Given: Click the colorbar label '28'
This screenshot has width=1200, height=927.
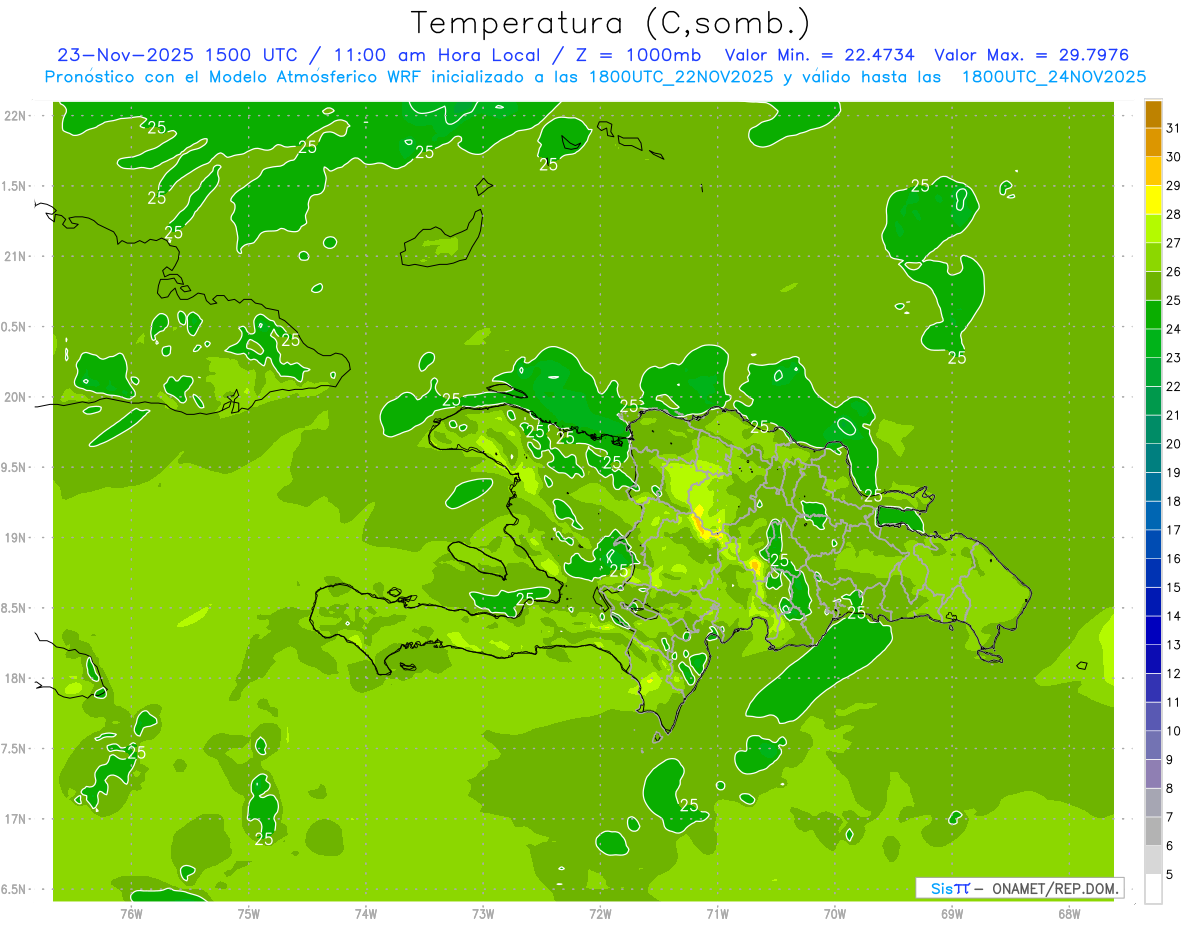Looking at the screenshot, I should pos(1174,214).
